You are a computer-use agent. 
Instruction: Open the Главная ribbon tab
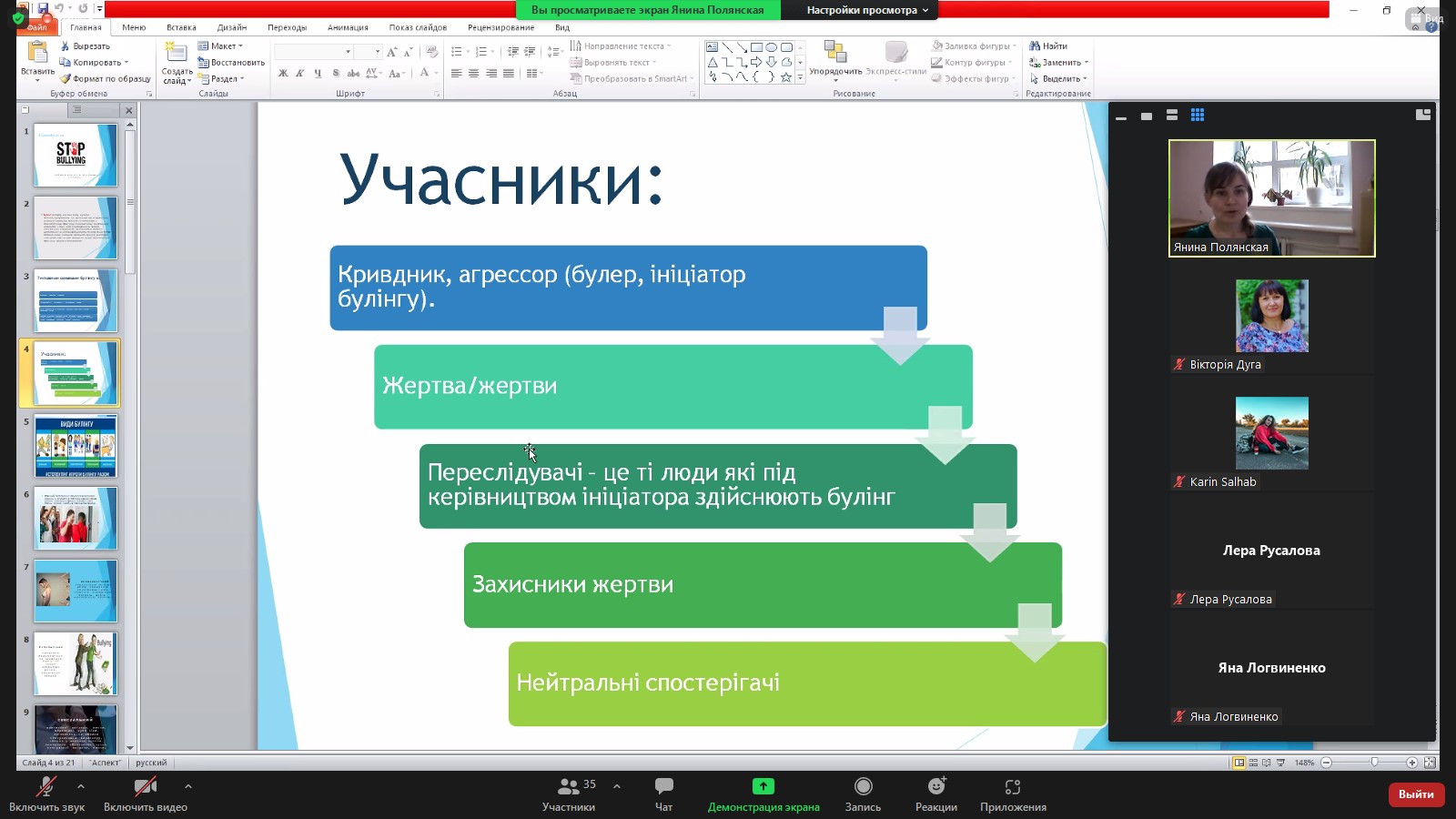tap(86, 27)
